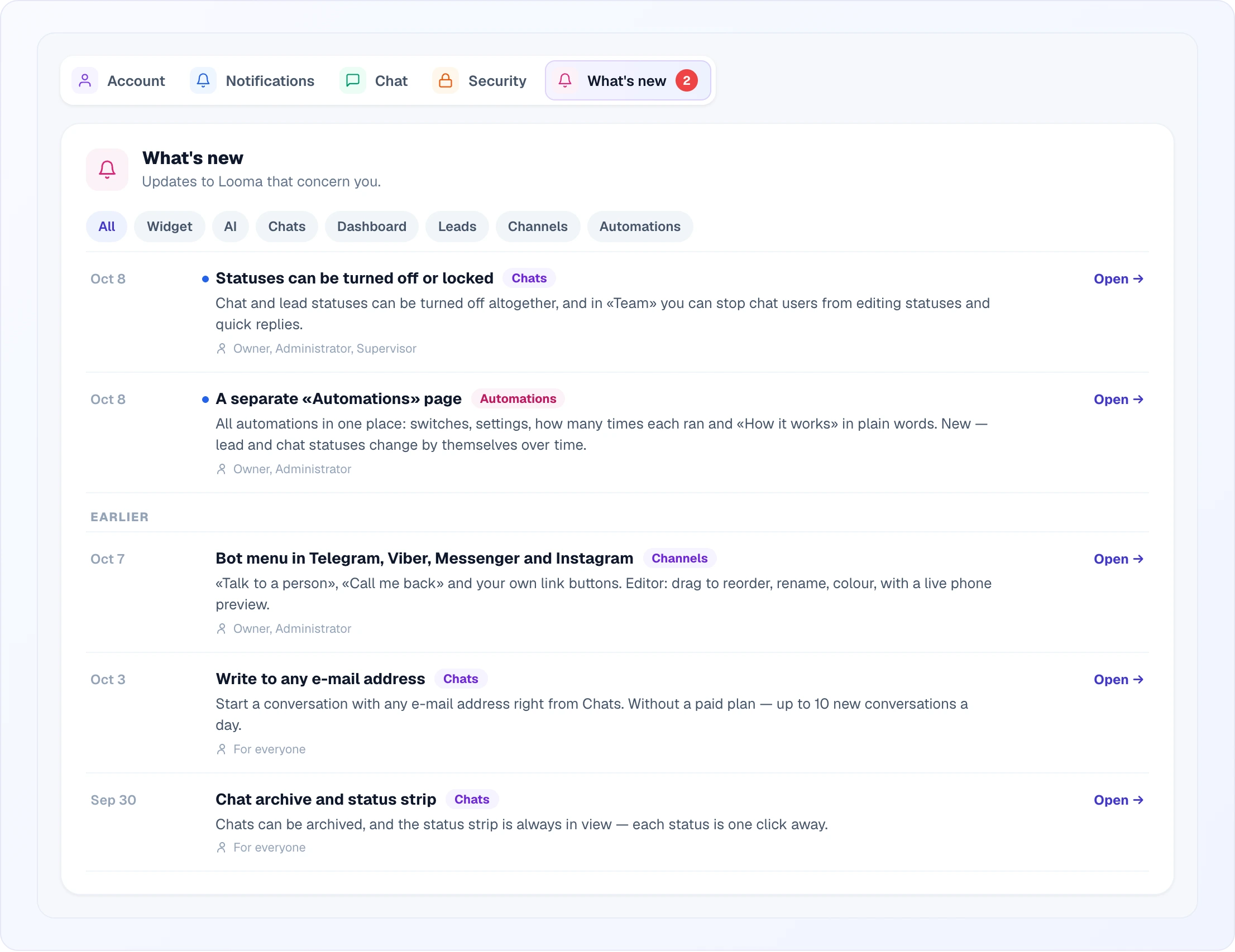Click 'For everyone' under Chat archive entry
This screenshot has width=1235, height=952.
point(270,848)
